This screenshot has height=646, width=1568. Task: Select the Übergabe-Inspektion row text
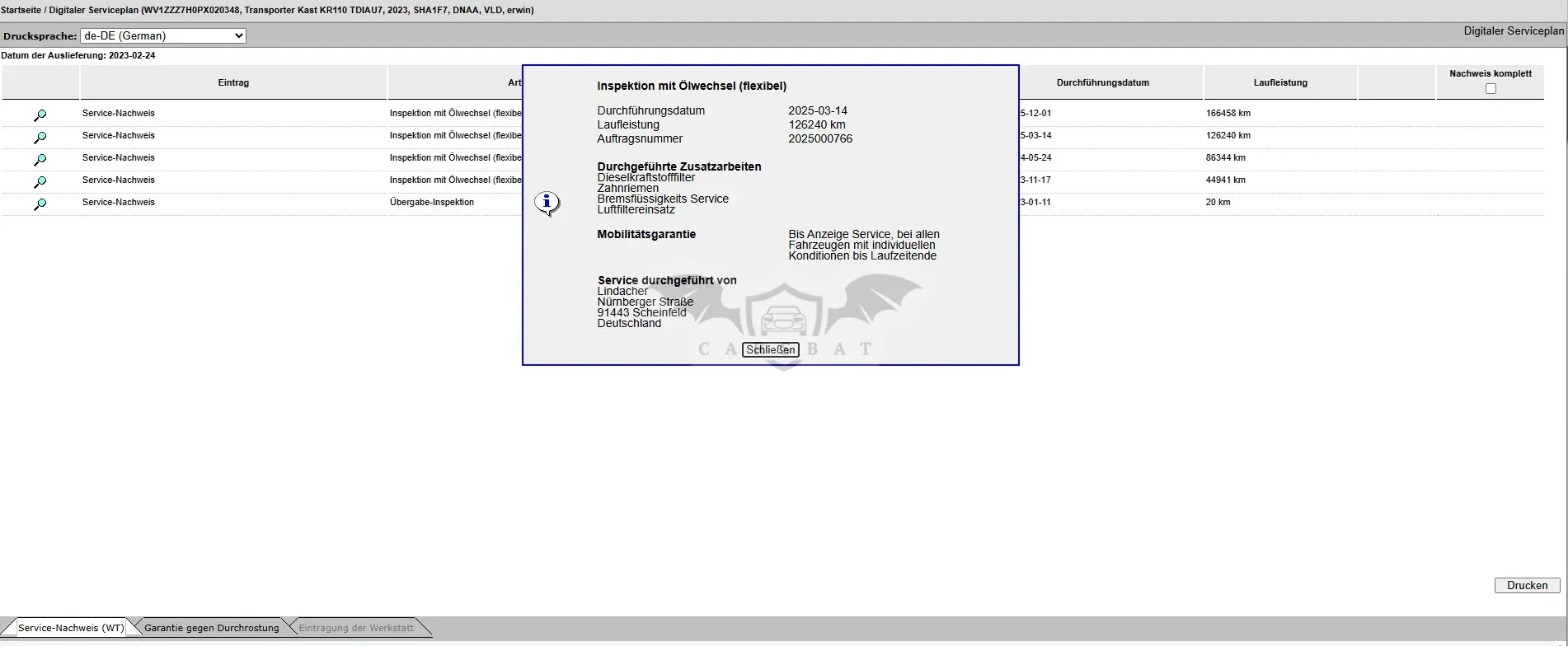432,202
